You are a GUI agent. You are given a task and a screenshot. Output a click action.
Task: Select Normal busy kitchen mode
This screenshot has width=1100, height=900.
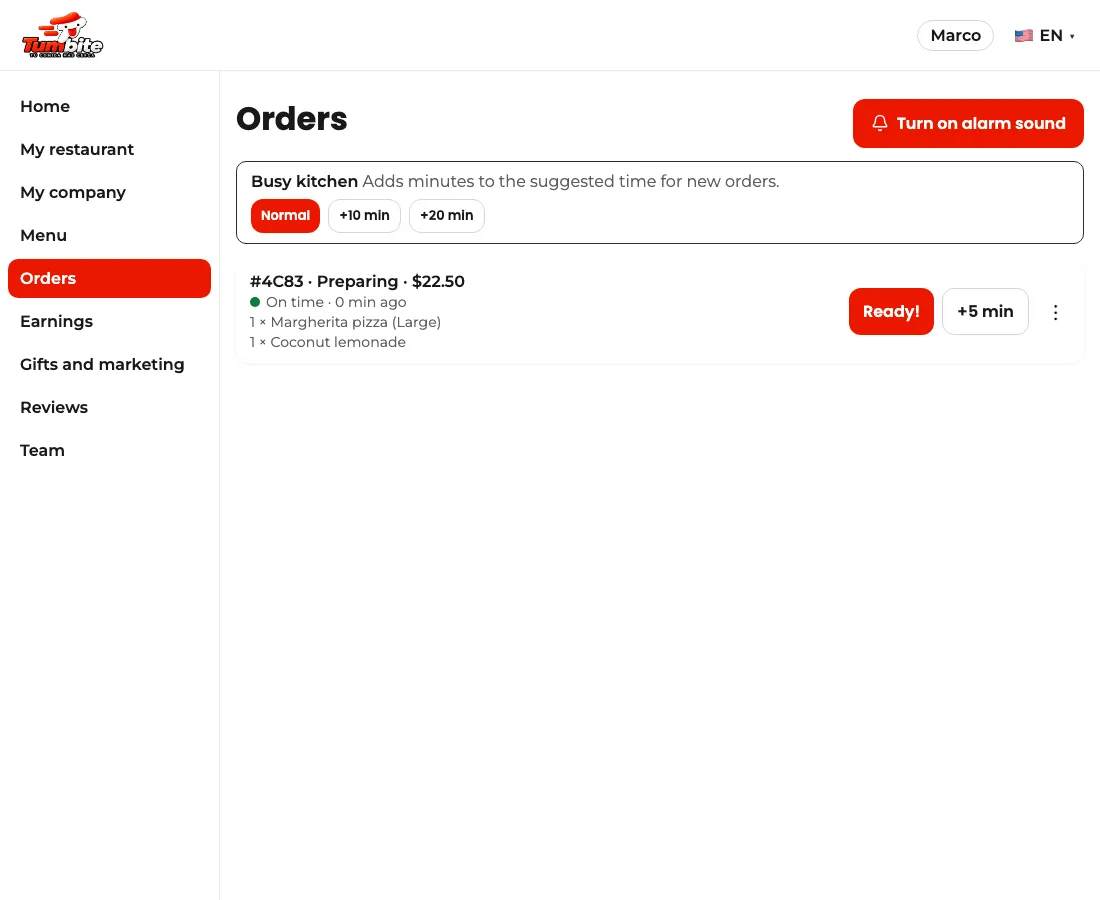click(286, 215)
